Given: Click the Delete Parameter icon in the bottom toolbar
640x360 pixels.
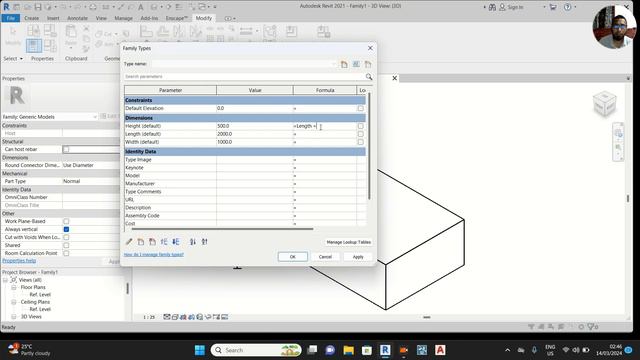Looking at the screenshot, I should tap(152, 242).
